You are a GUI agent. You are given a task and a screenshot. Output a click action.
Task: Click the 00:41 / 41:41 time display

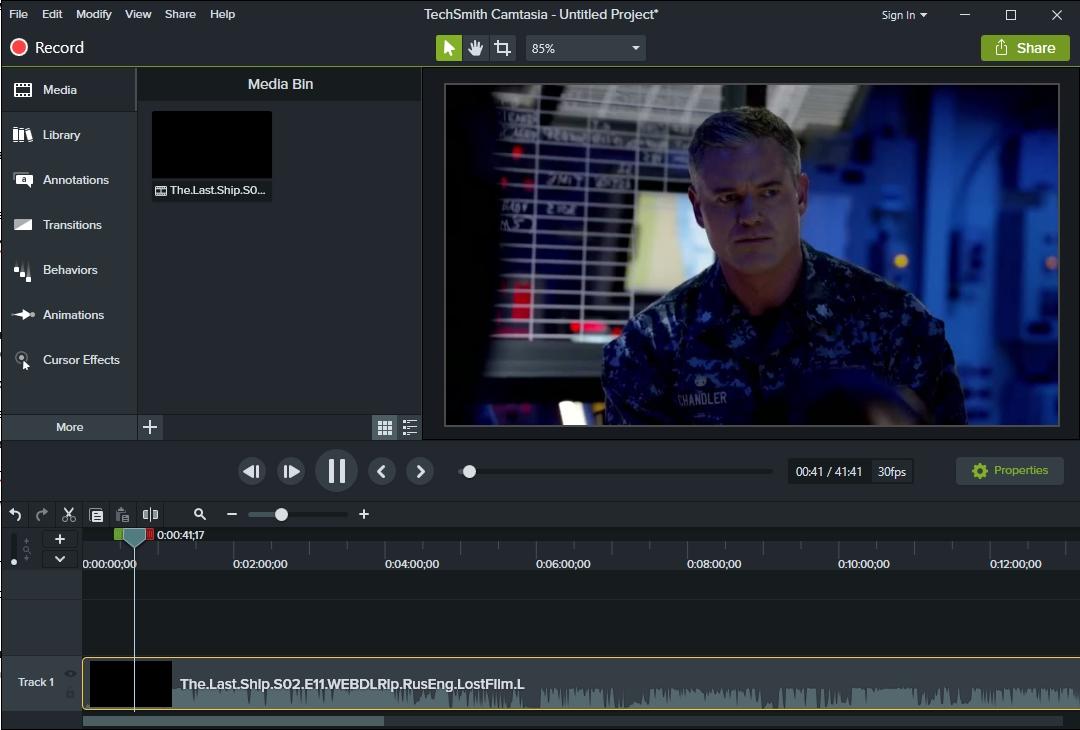[x=829, y=472]
